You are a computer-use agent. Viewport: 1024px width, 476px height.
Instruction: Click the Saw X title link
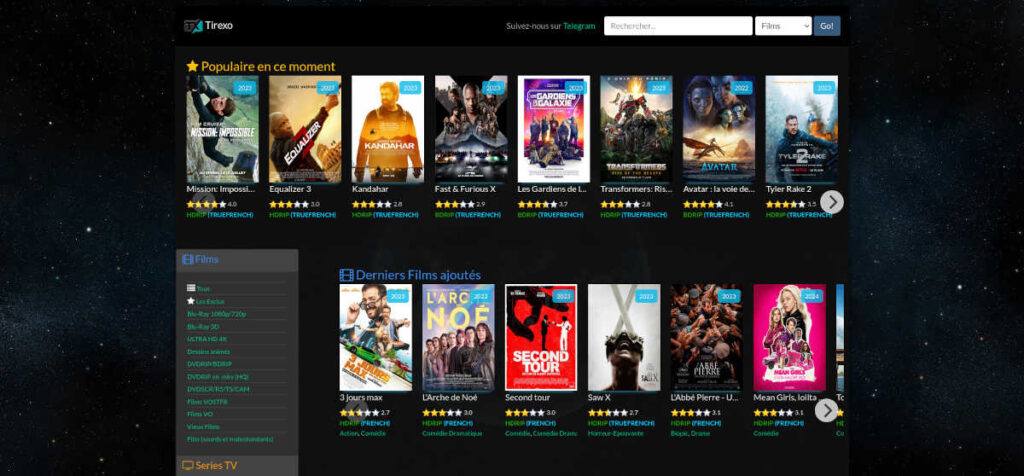tap(599, 398)
